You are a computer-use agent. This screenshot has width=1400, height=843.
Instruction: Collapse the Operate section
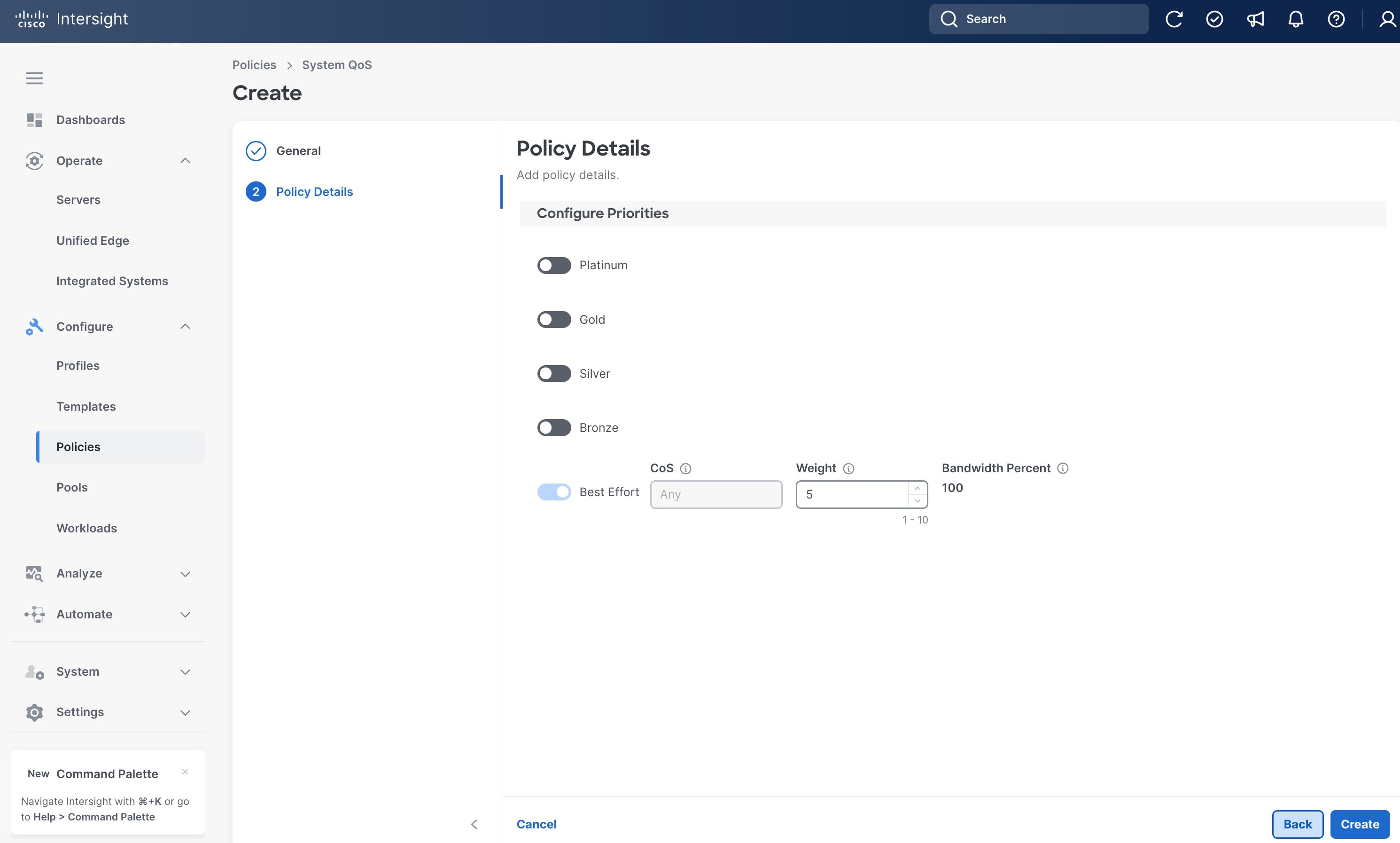(x=185, y=161)
